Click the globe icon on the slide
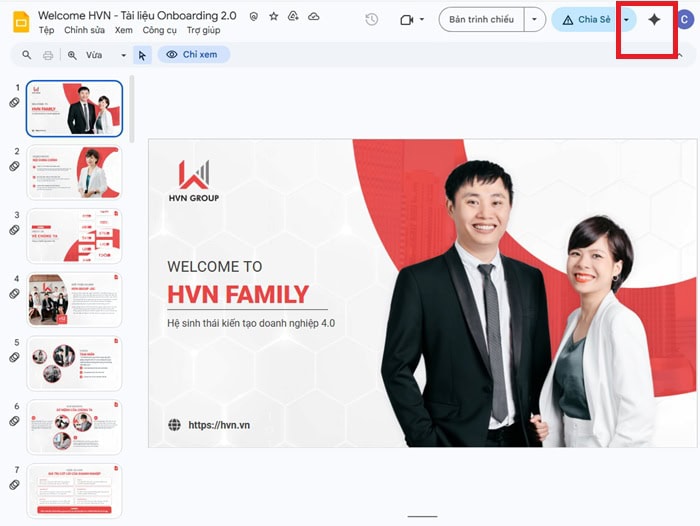This screenshot has width=700, height=526. pyautogui.click(x=175, y=425)
